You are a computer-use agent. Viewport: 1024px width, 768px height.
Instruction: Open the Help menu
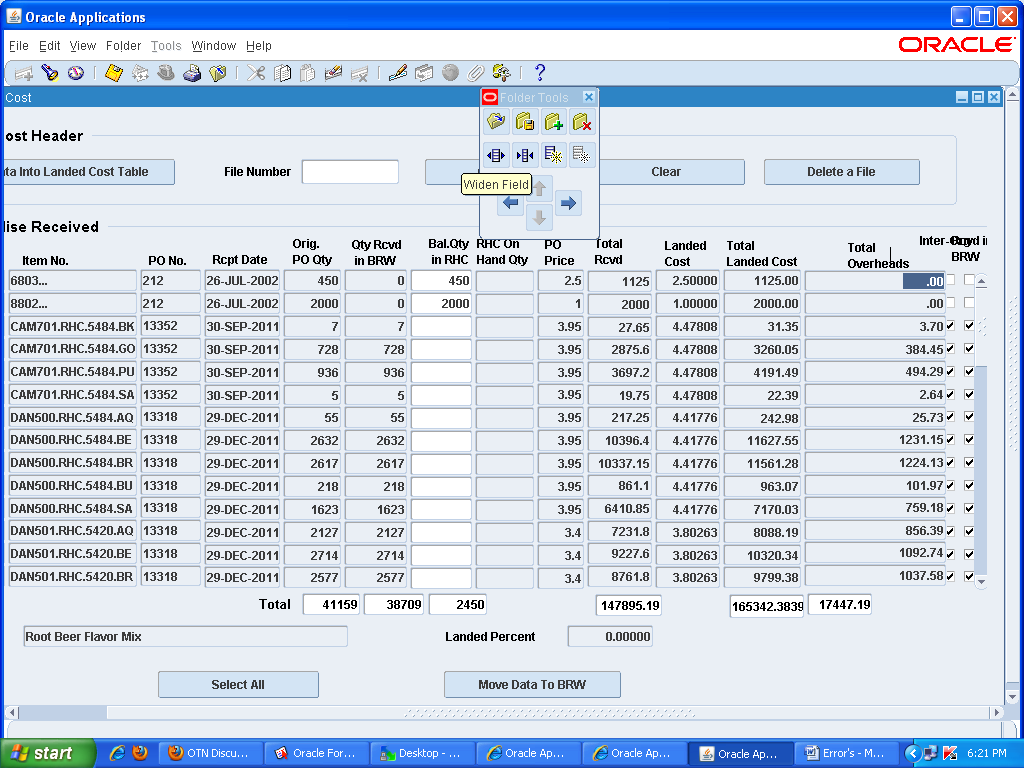pos(259,46)
